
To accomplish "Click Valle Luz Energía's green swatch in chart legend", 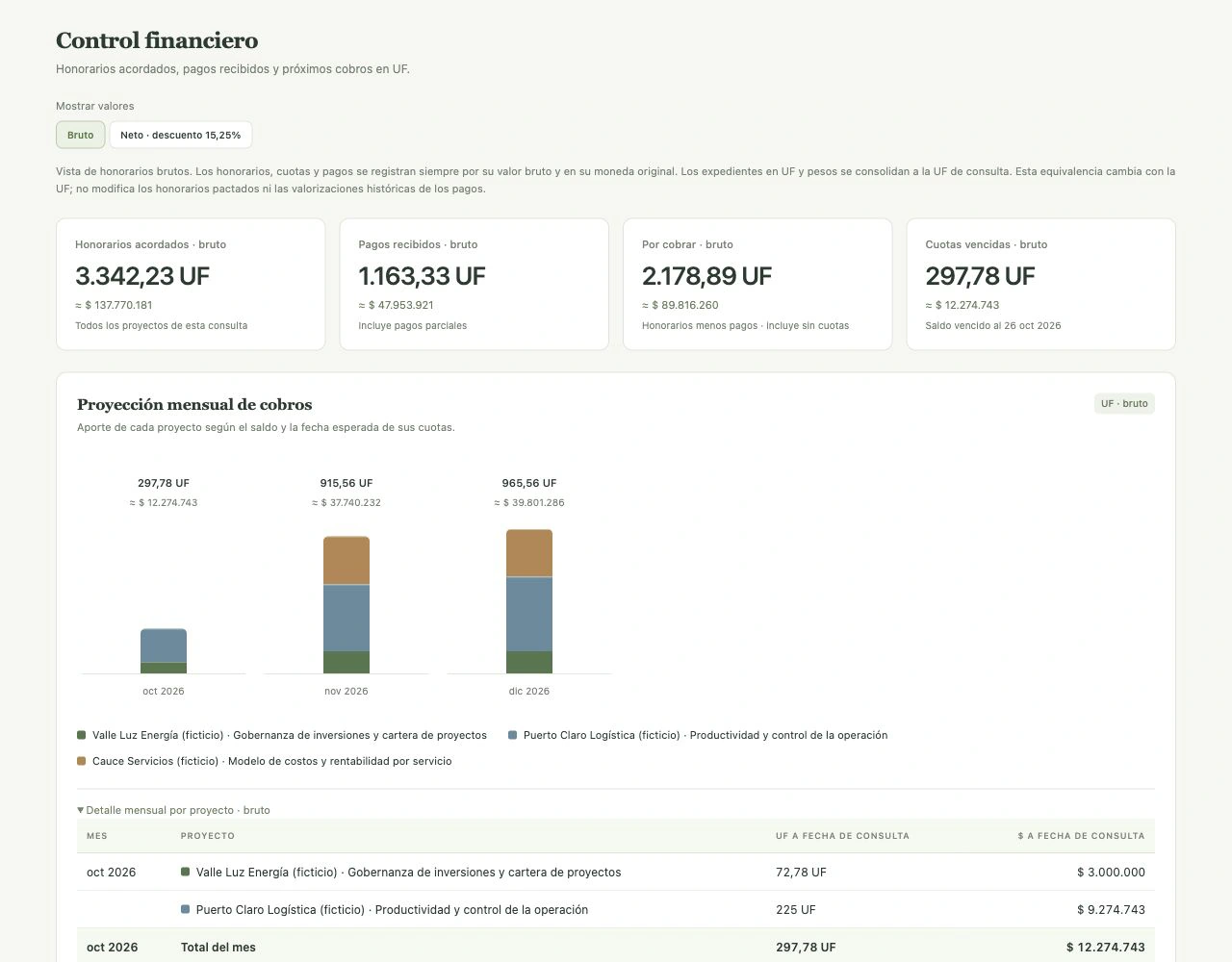I will point(82,735).
